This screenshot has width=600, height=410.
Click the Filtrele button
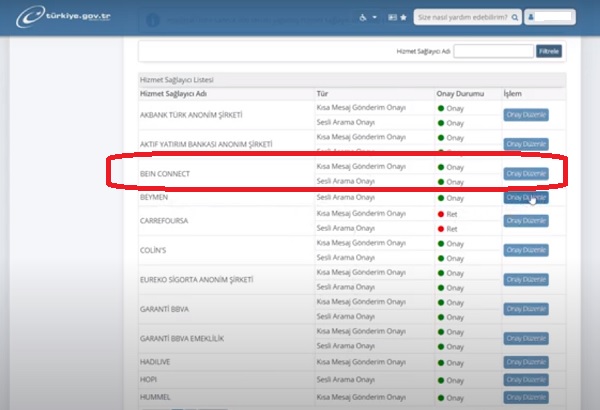pos(549,51)
